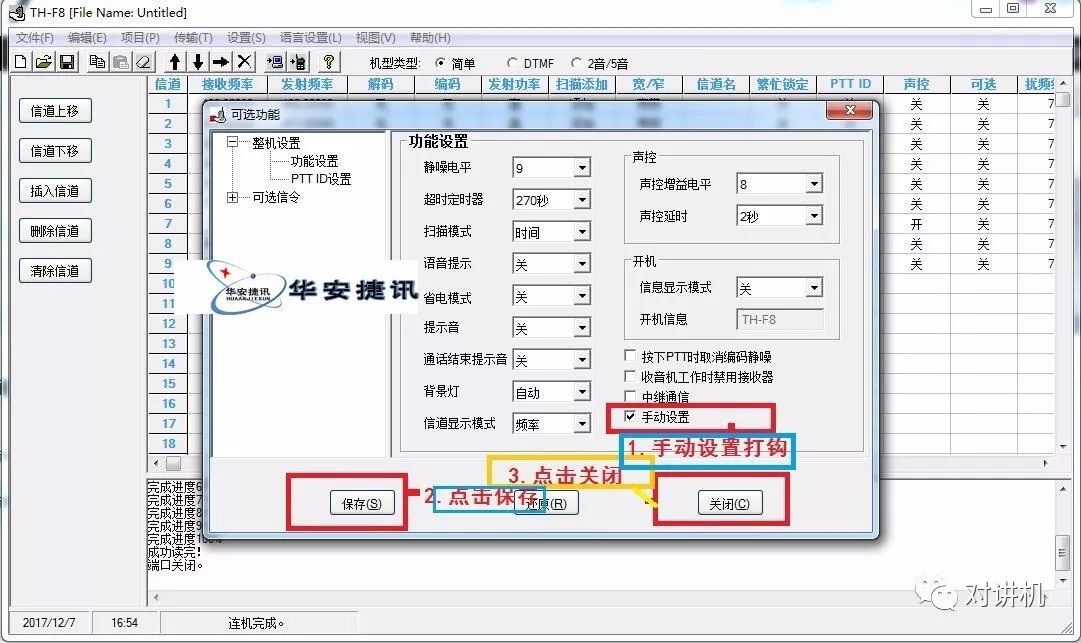
Task: Click the 保存(S) button
Action: tap(363, 503)
